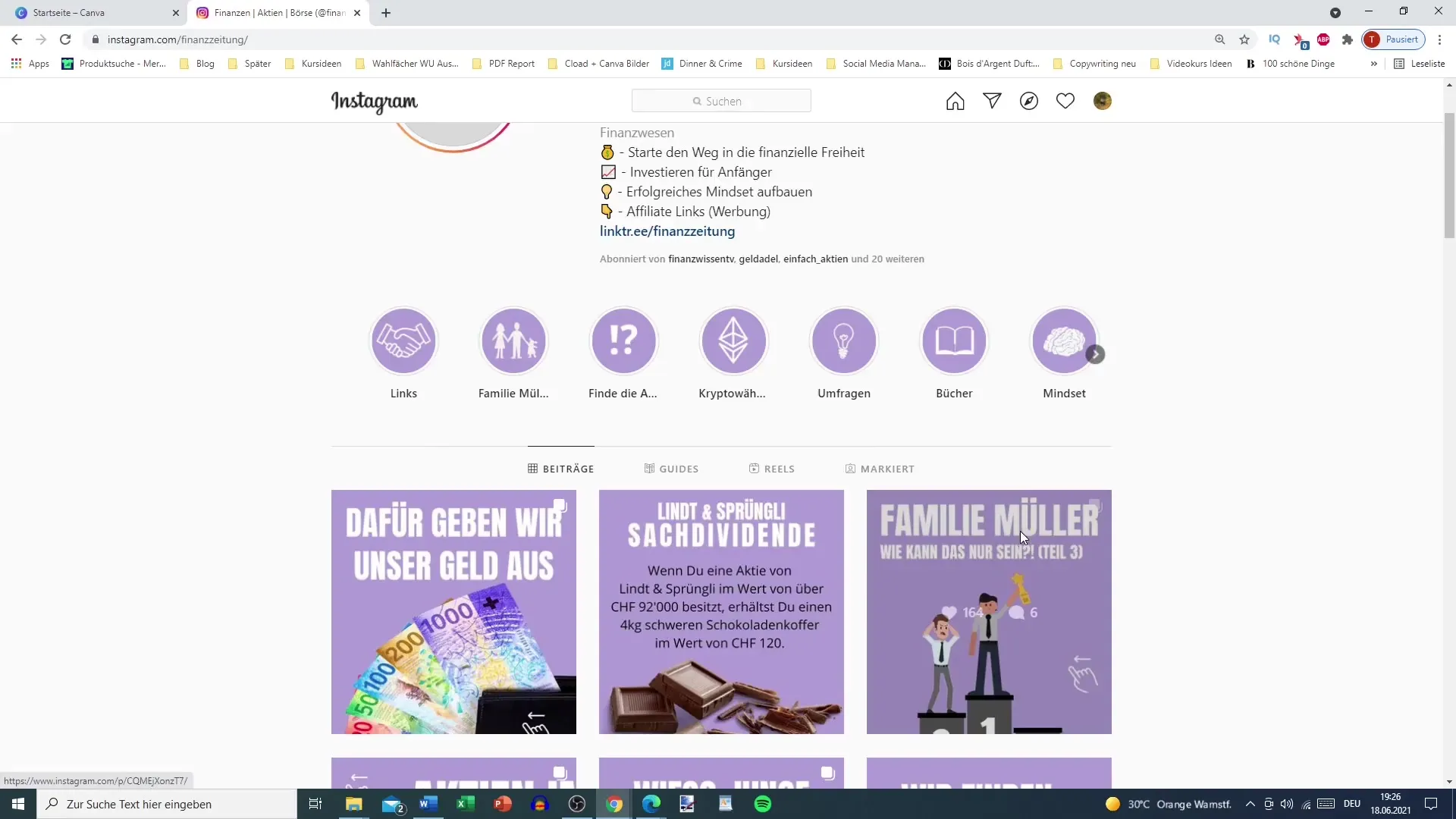The height and width of the screenshot is (819, 1456).
Task: Open Word from the taskbar
Action: tap(428, 804)
